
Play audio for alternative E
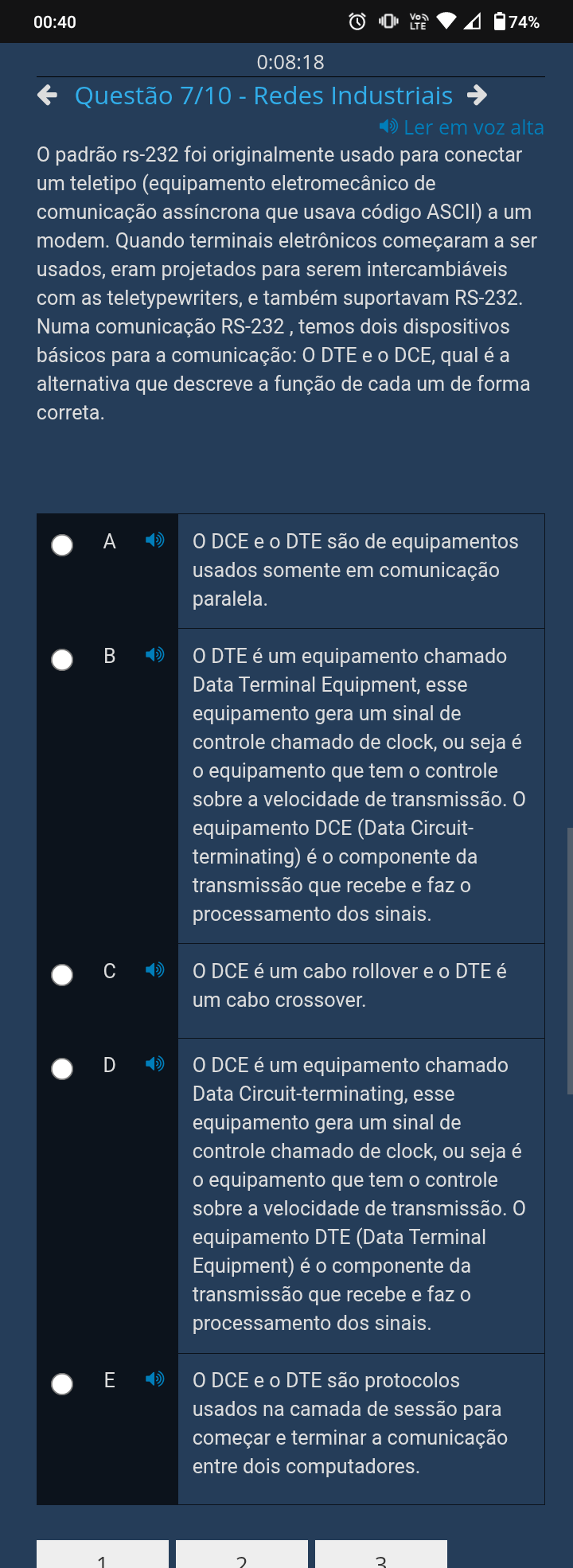154,1379
